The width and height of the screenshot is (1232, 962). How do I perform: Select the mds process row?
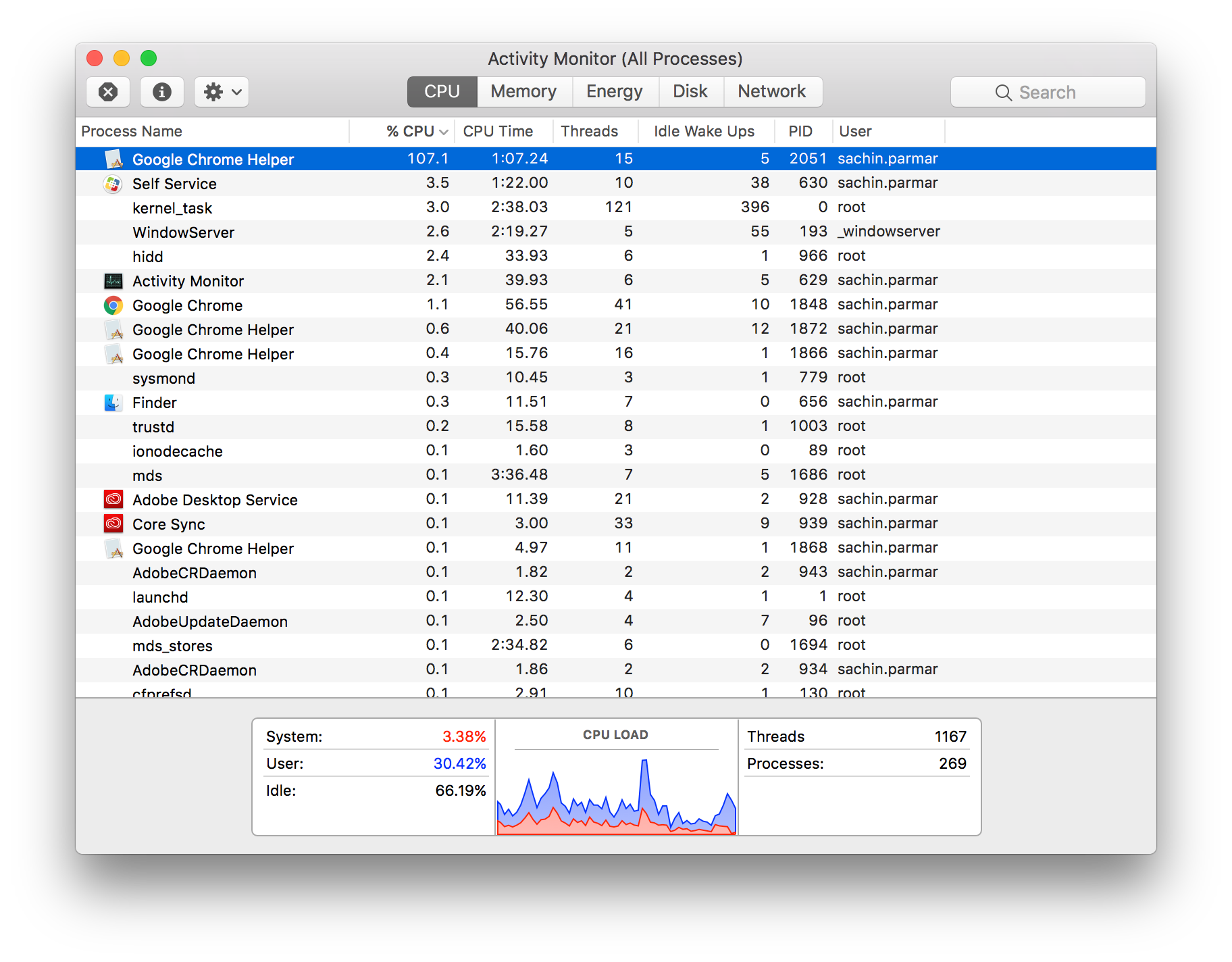click(616, 476)
